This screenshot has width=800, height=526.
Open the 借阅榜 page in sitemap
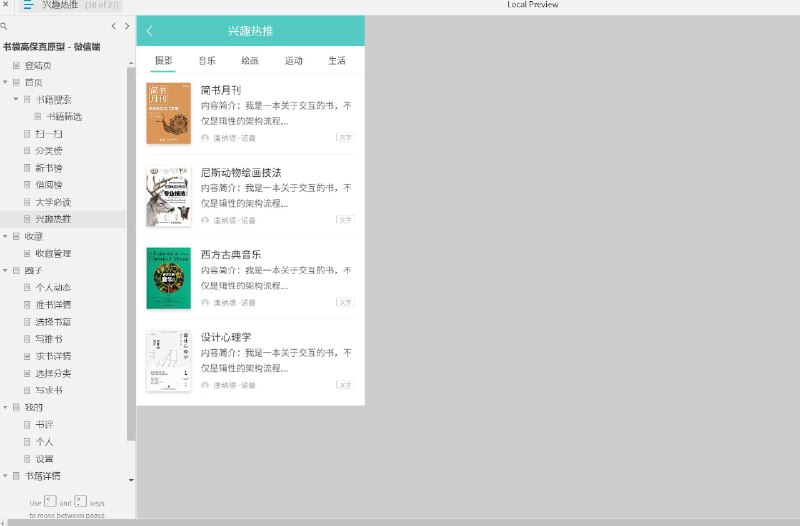49,185
